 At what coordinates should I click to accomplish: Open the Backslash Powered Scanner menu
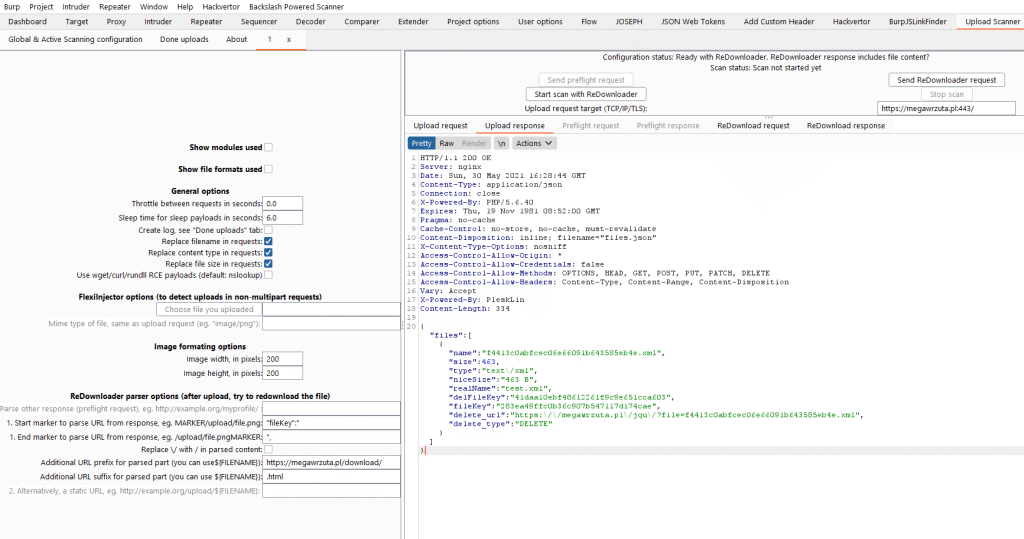tap(296, 7)
